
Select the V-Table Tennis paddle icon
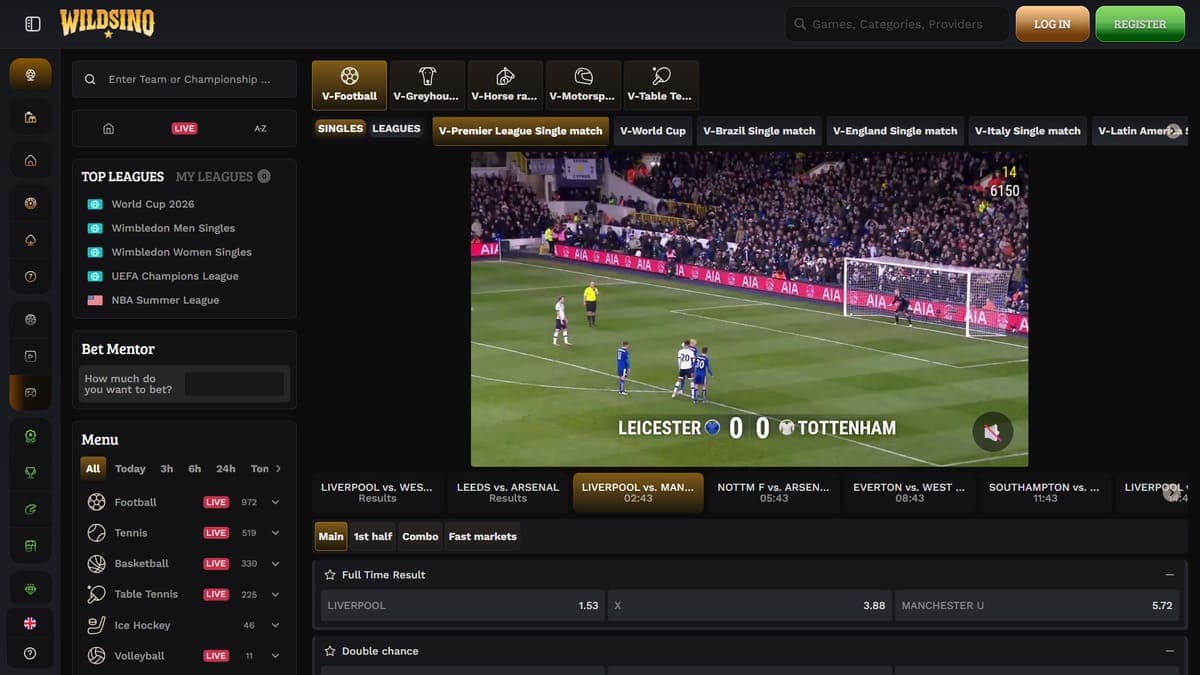(x=661, y=76)
